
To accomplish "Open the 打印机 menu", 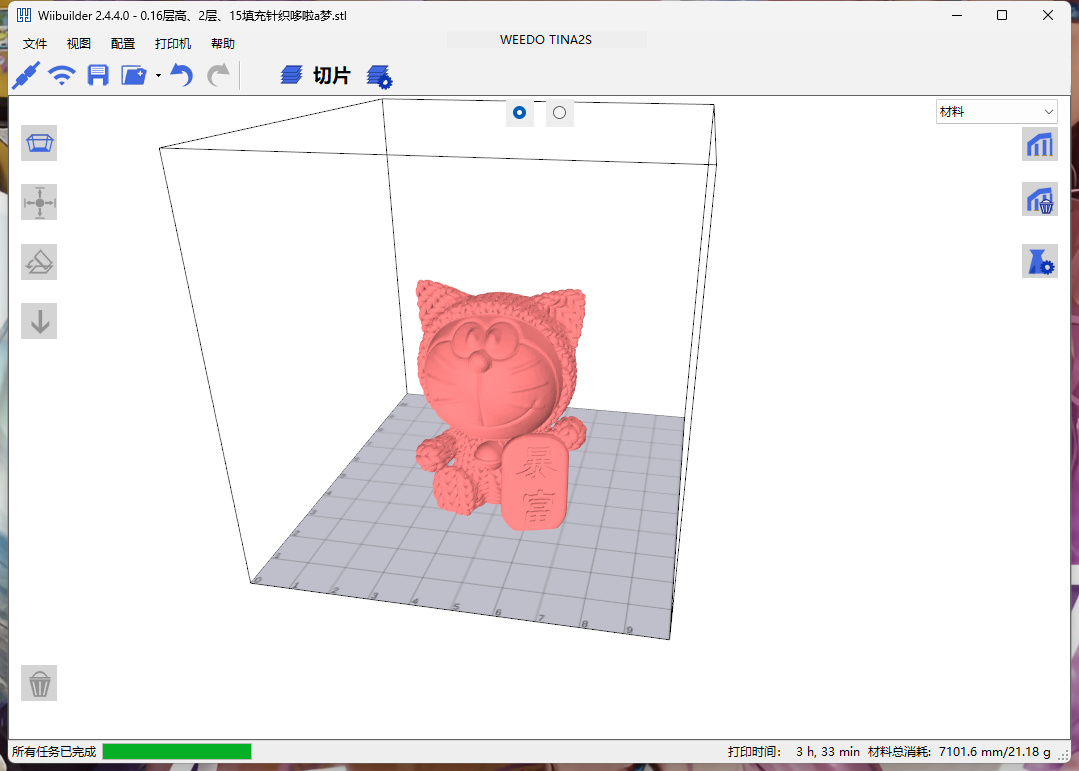I will pos(173,43).
